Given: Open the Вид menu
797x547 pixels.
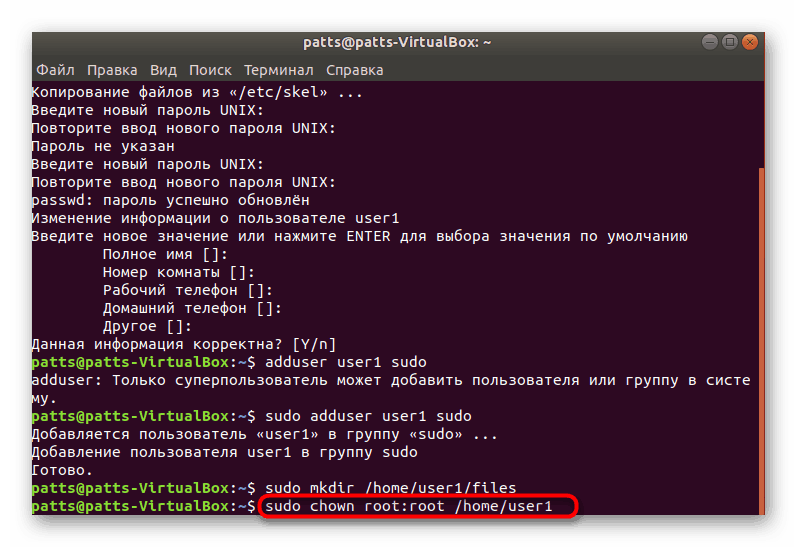Looking at the screenshot, I should (163, 70).
